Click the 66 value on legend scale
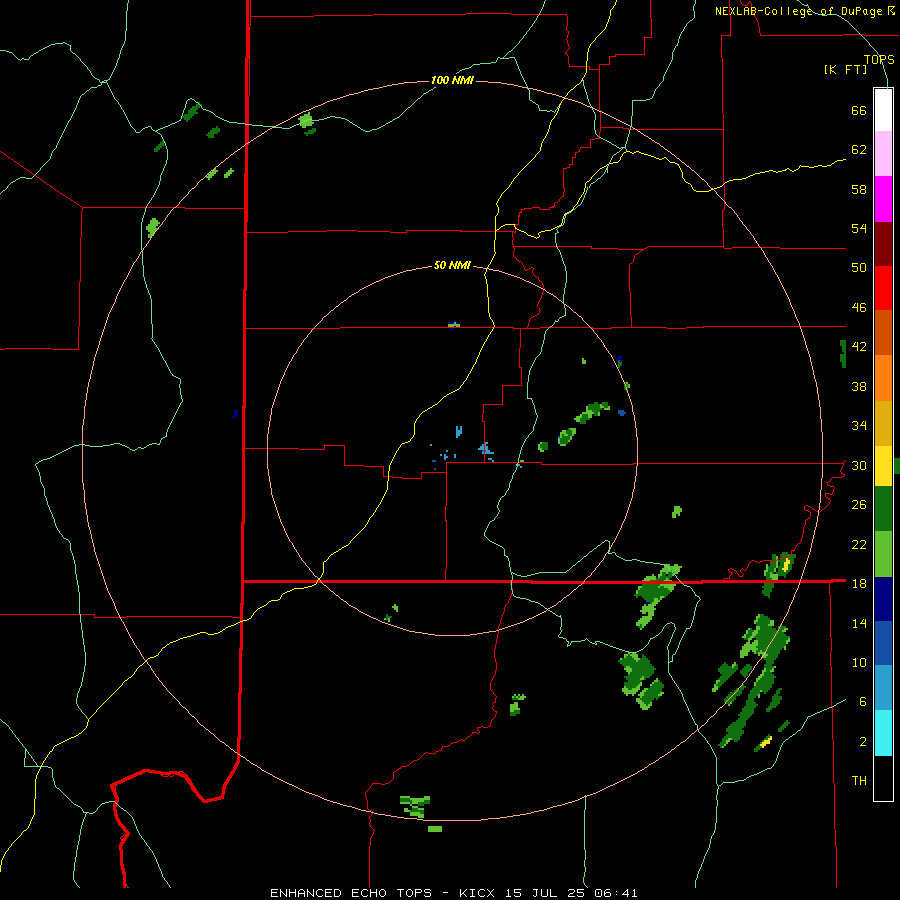This screenshot has width=900, height=900. 859,111
